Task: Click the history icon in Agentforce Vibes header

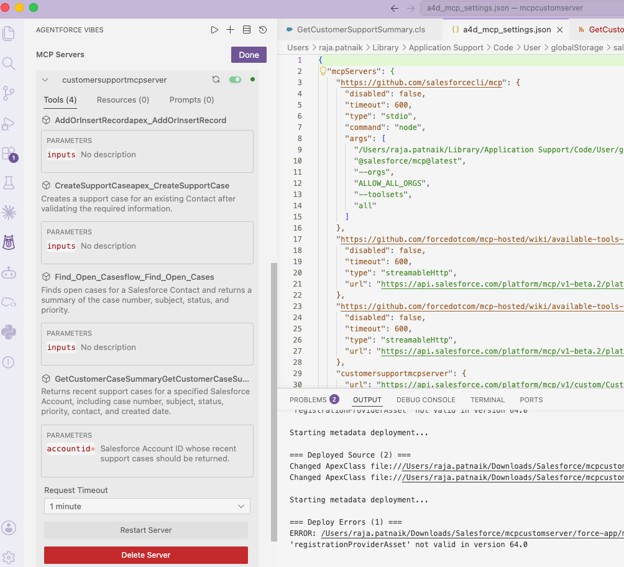Action: pyautogui.click(x=263, y=30)
